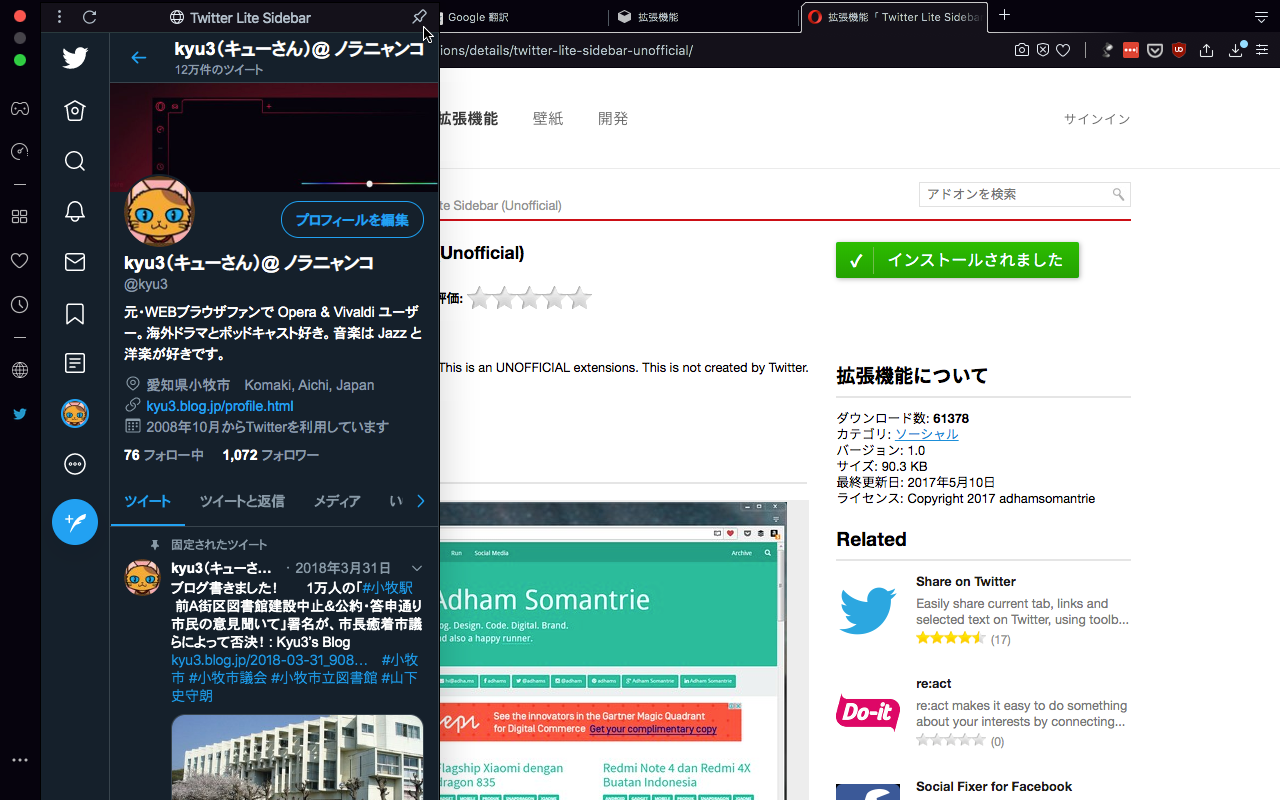Open Twitter Home timeline icon

(75, 110)
